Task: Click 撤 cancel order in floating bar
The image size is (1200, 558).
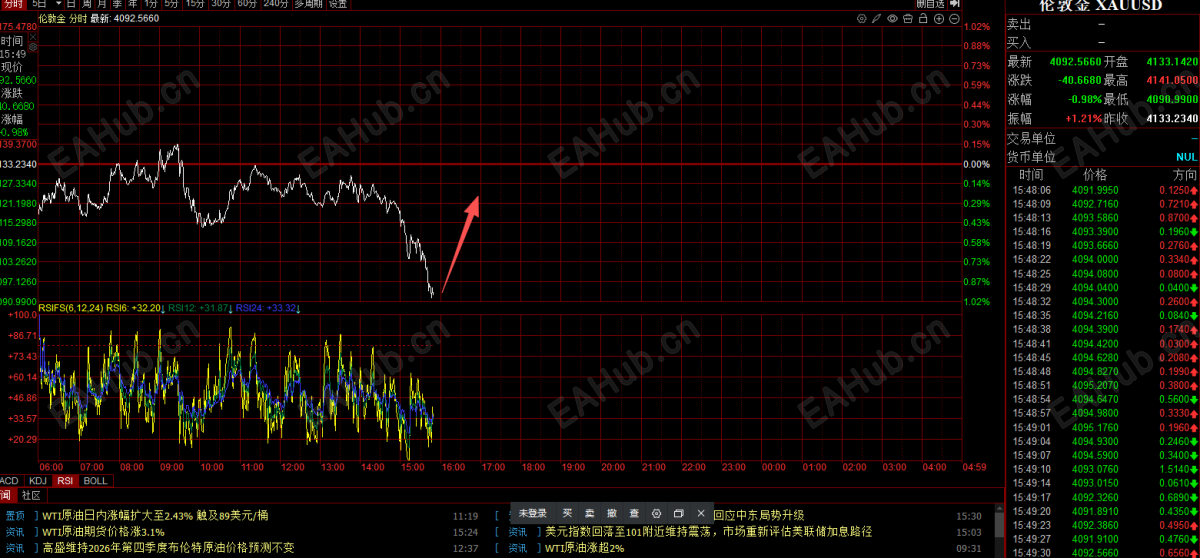Action: click(x=612, y=513)
